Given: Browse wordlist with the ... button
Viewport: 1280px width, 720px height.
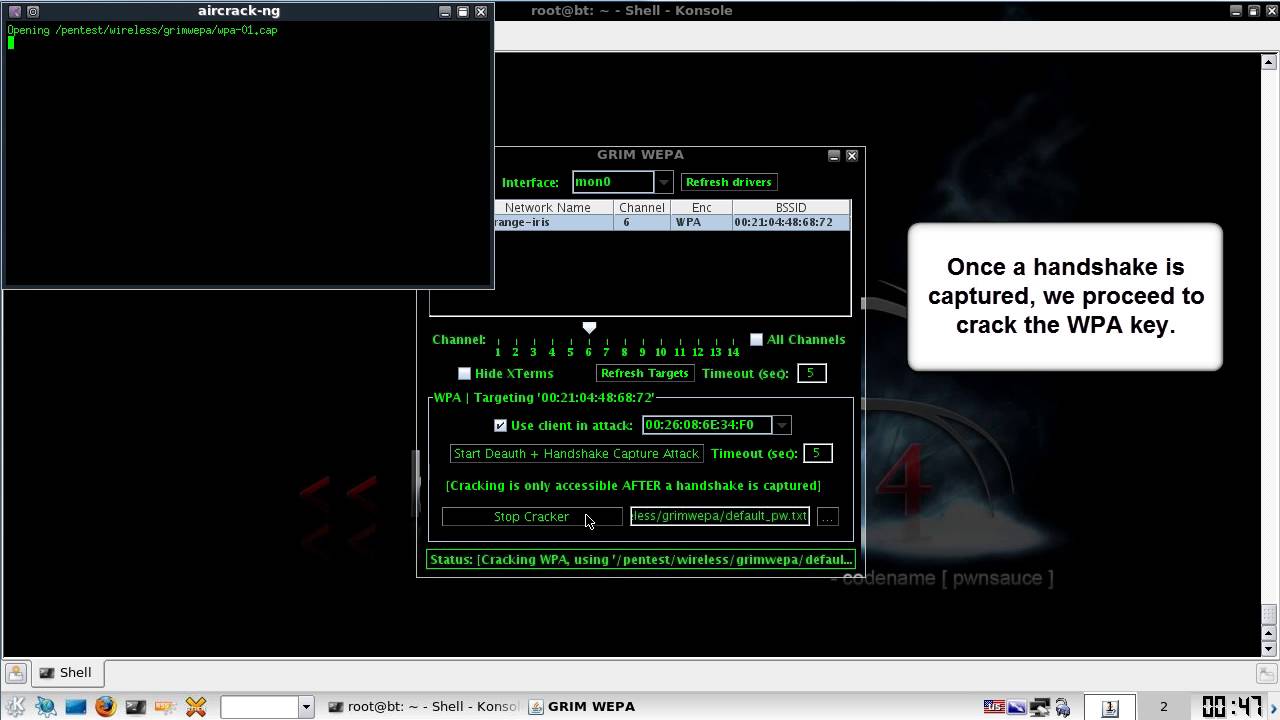Looking at the screenshot, I should pos(827,517).
